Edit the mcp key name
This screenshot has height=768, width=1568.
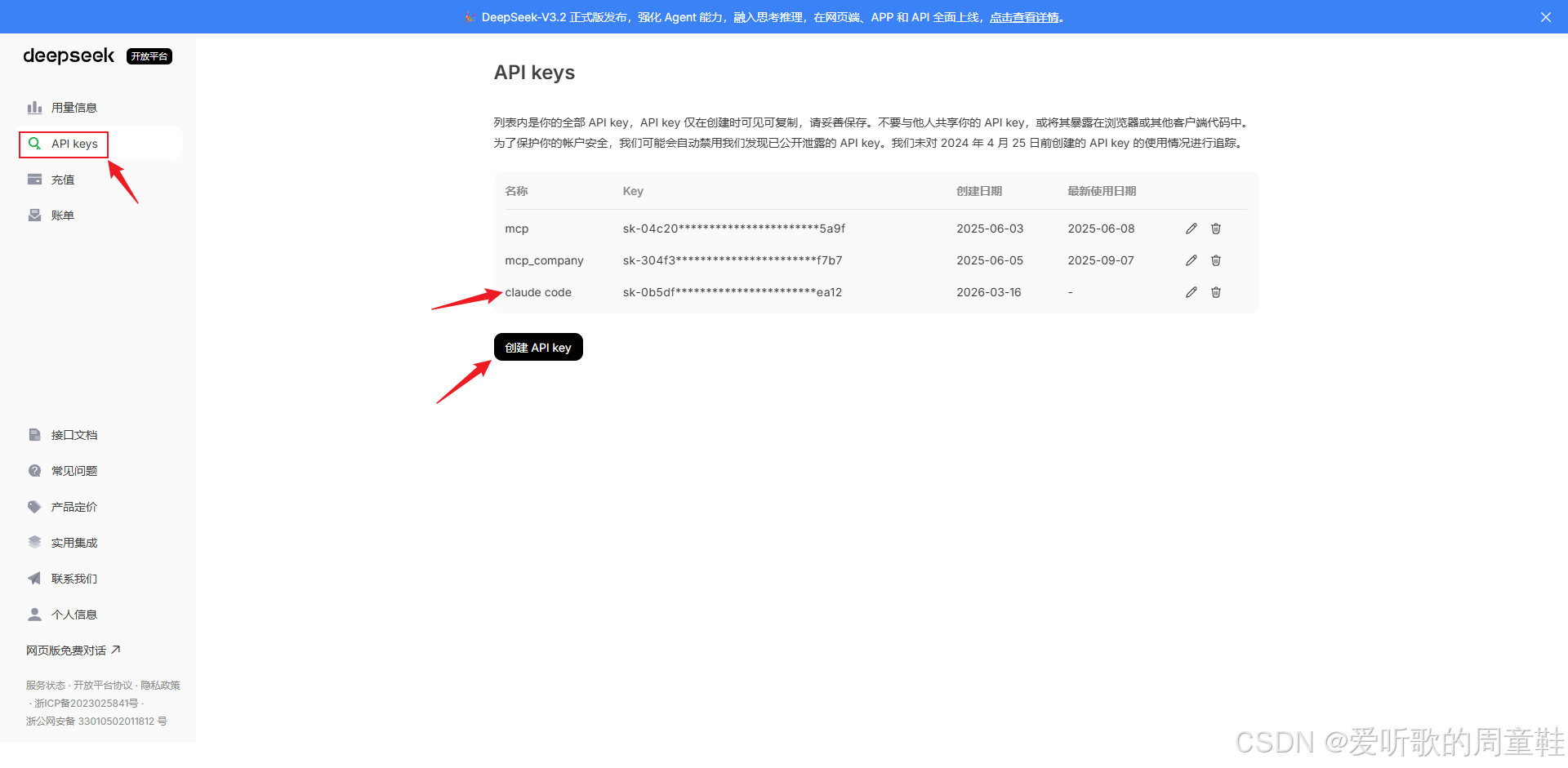(1192, 229)
